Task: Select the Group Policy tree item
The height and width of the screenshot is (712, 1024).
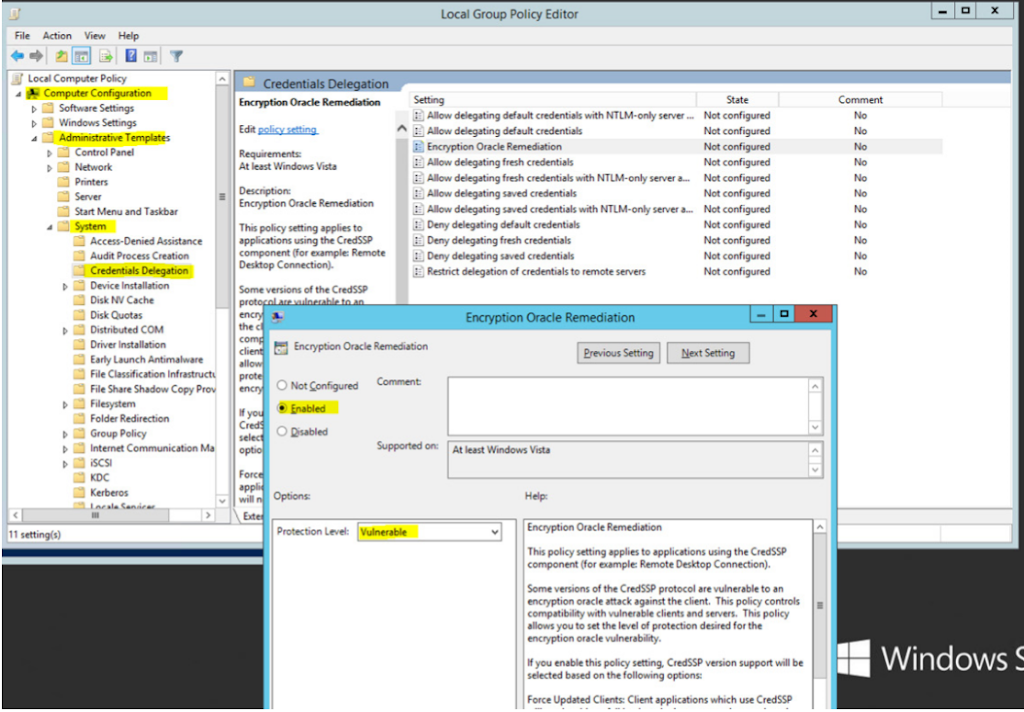Action: [118, 434]
